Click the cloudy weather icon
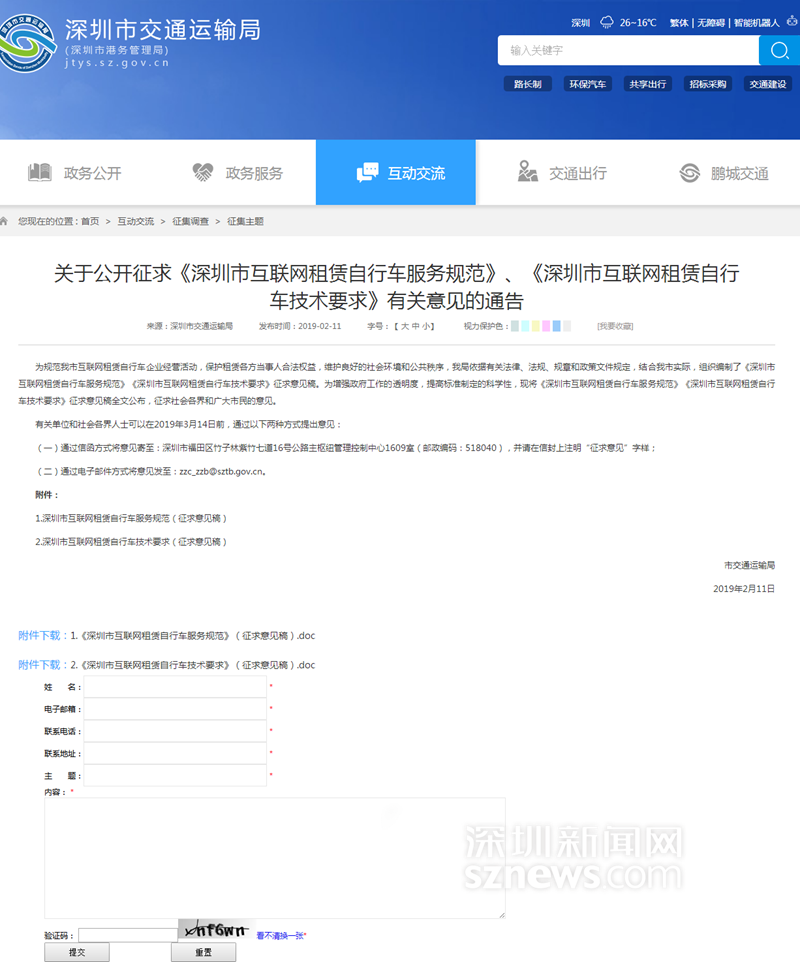This screenshot has width=800, height=962. pyautogui.click(x=606, y=22)
